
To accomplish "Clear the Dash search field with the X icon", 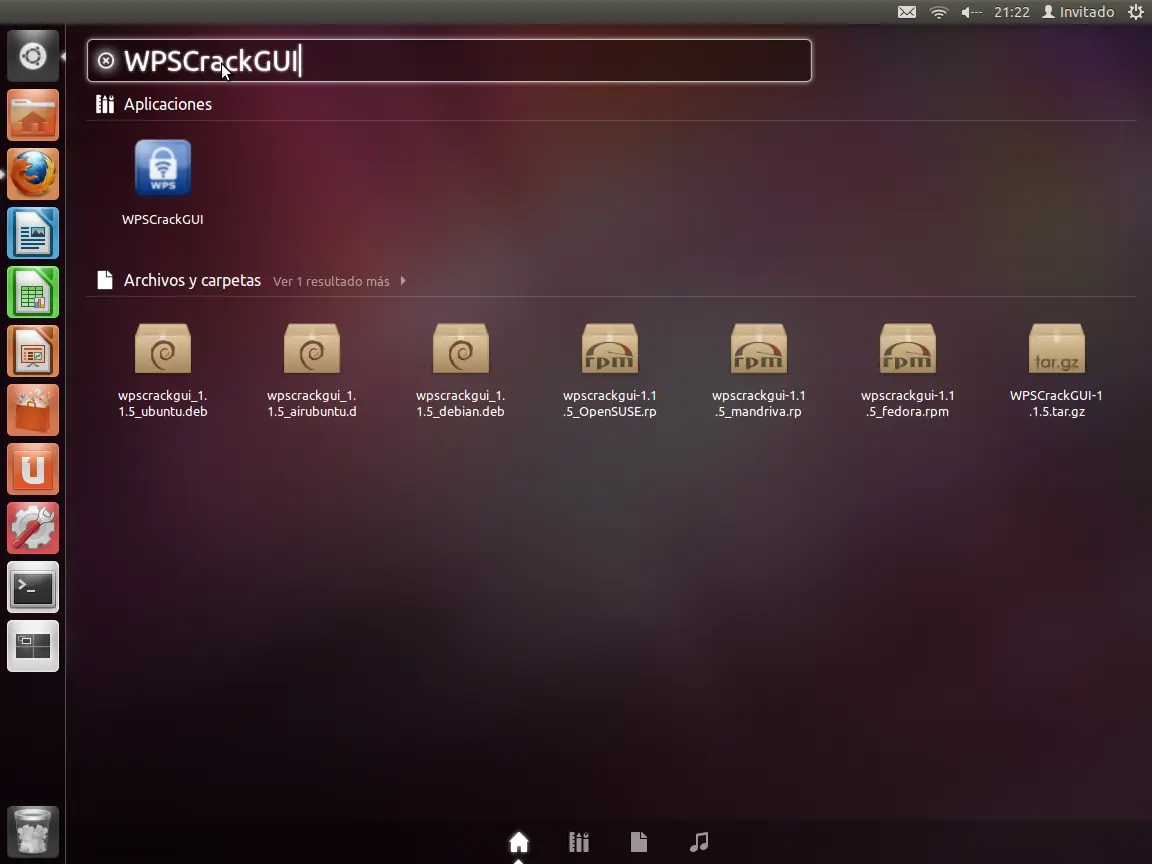I will pyautogui.click(x=106, y=61).
